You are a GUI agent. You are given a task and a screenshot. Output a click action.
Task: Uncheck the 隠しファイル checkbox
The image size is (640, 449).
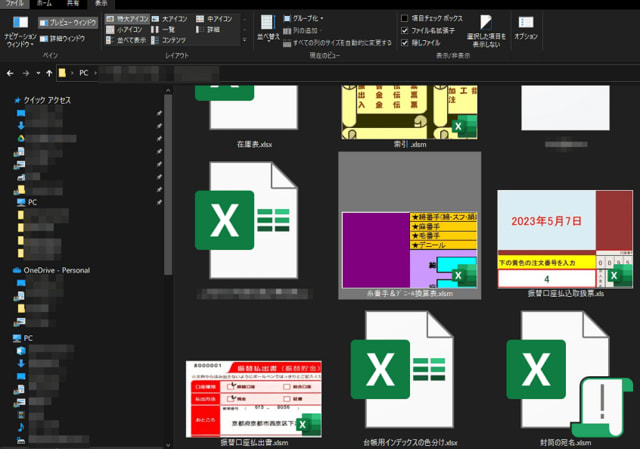[x=404, y=43]
